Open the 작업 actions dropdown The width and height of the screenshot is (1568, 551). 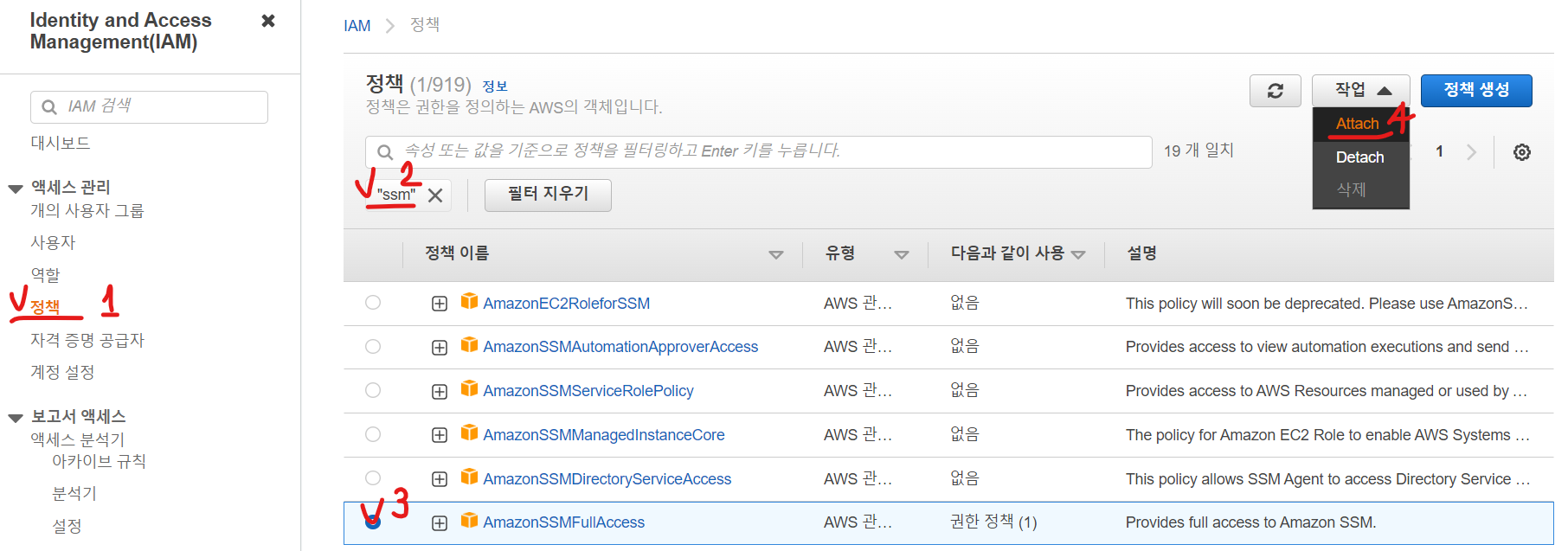tap(1361, 90)
